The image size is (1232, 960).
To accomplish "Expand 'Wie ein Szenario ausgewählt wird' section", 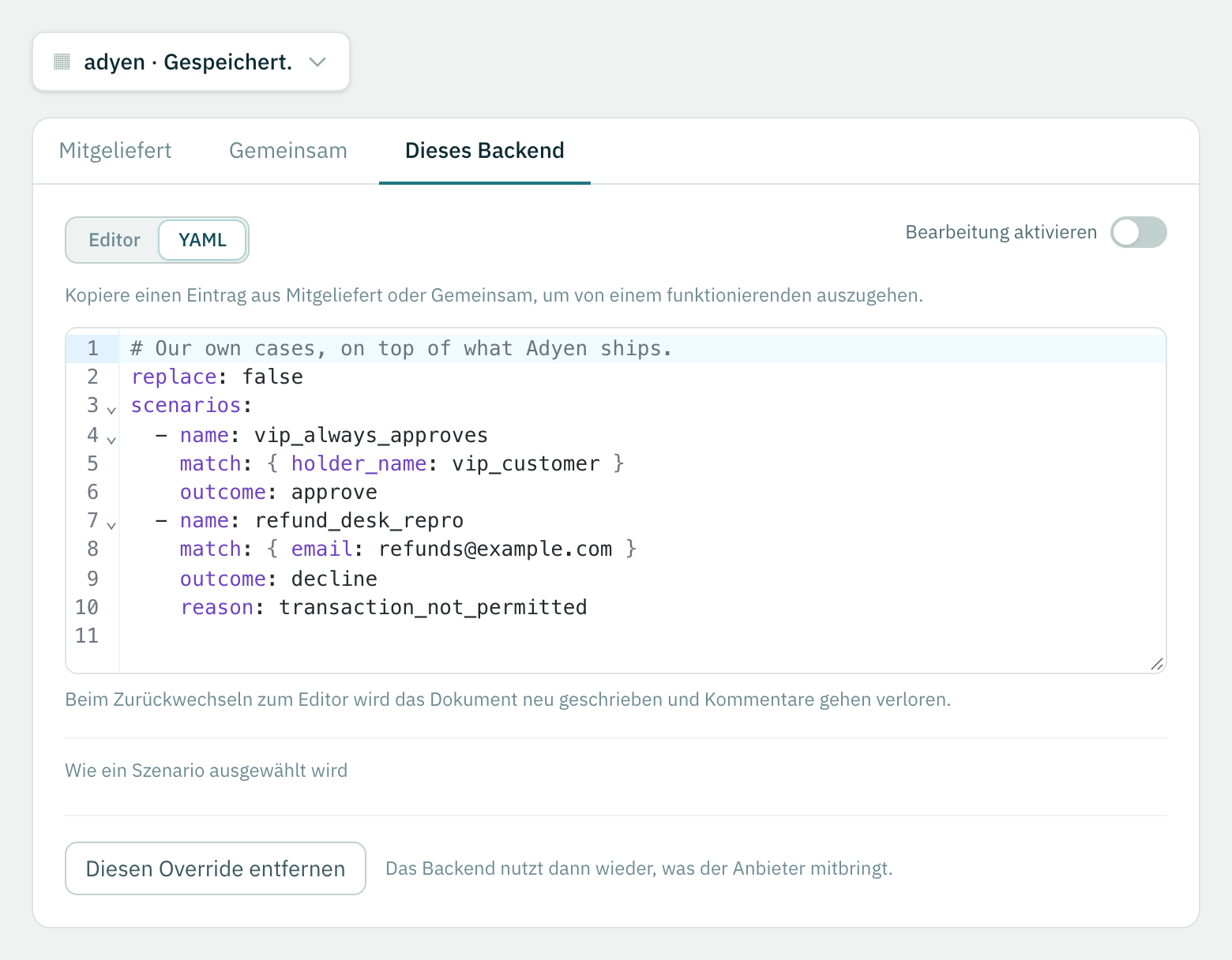I will point(206,771).
